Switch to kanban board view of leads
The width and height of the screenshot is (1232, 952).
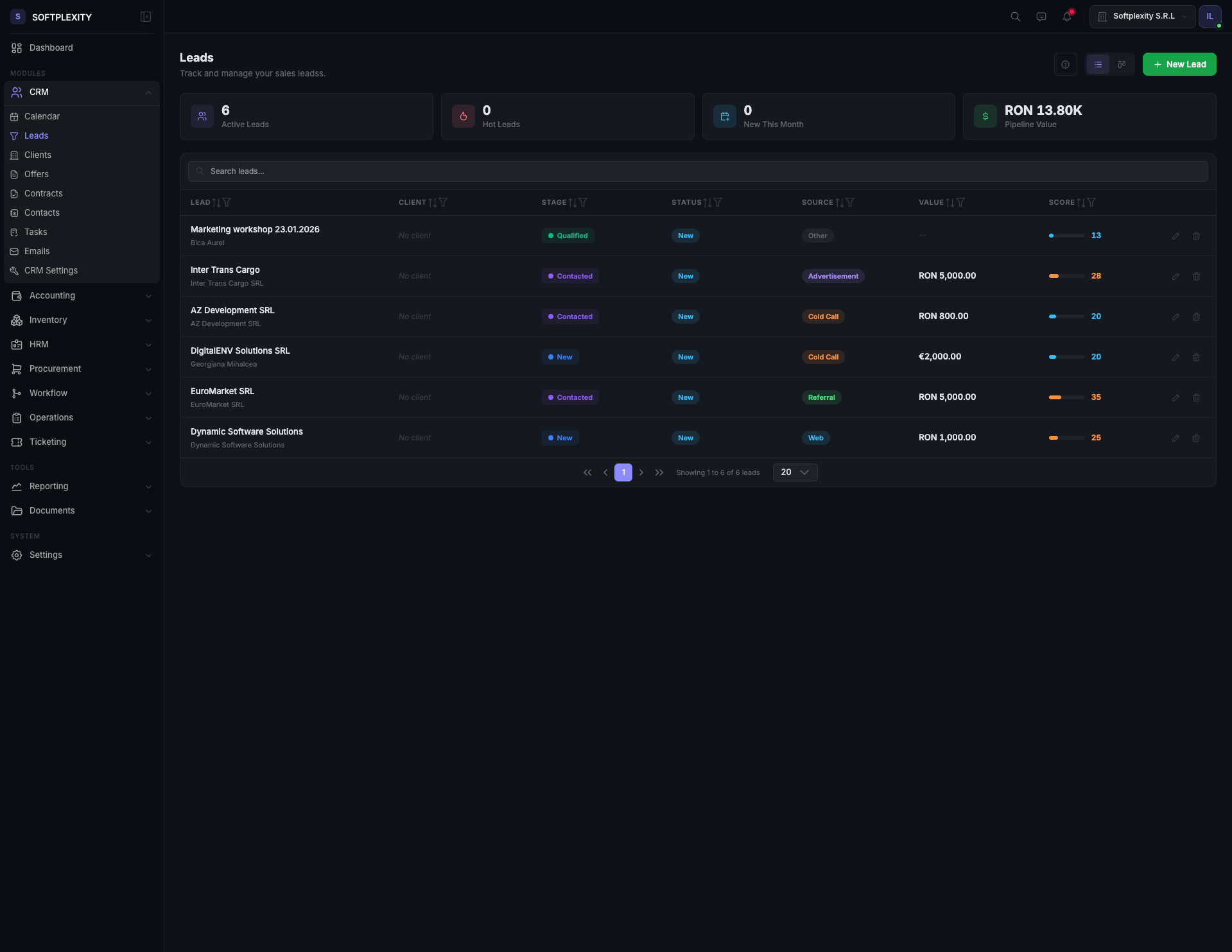(1122, 64)
